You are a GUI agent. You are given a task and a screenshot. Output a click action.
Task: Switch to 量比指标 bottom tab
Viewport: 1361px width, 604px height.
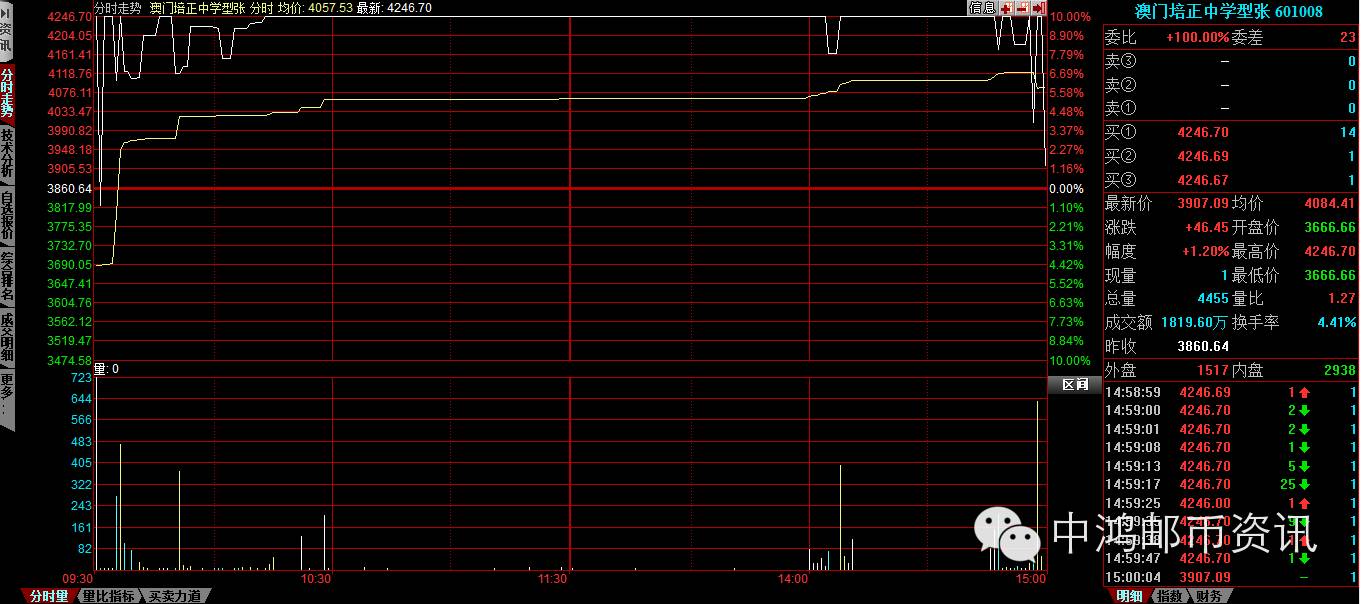click(x=108, y=596)
